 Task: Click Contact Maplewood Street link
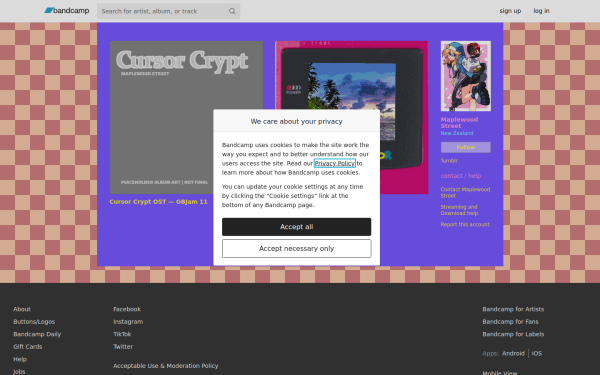(x=465, y=192)
